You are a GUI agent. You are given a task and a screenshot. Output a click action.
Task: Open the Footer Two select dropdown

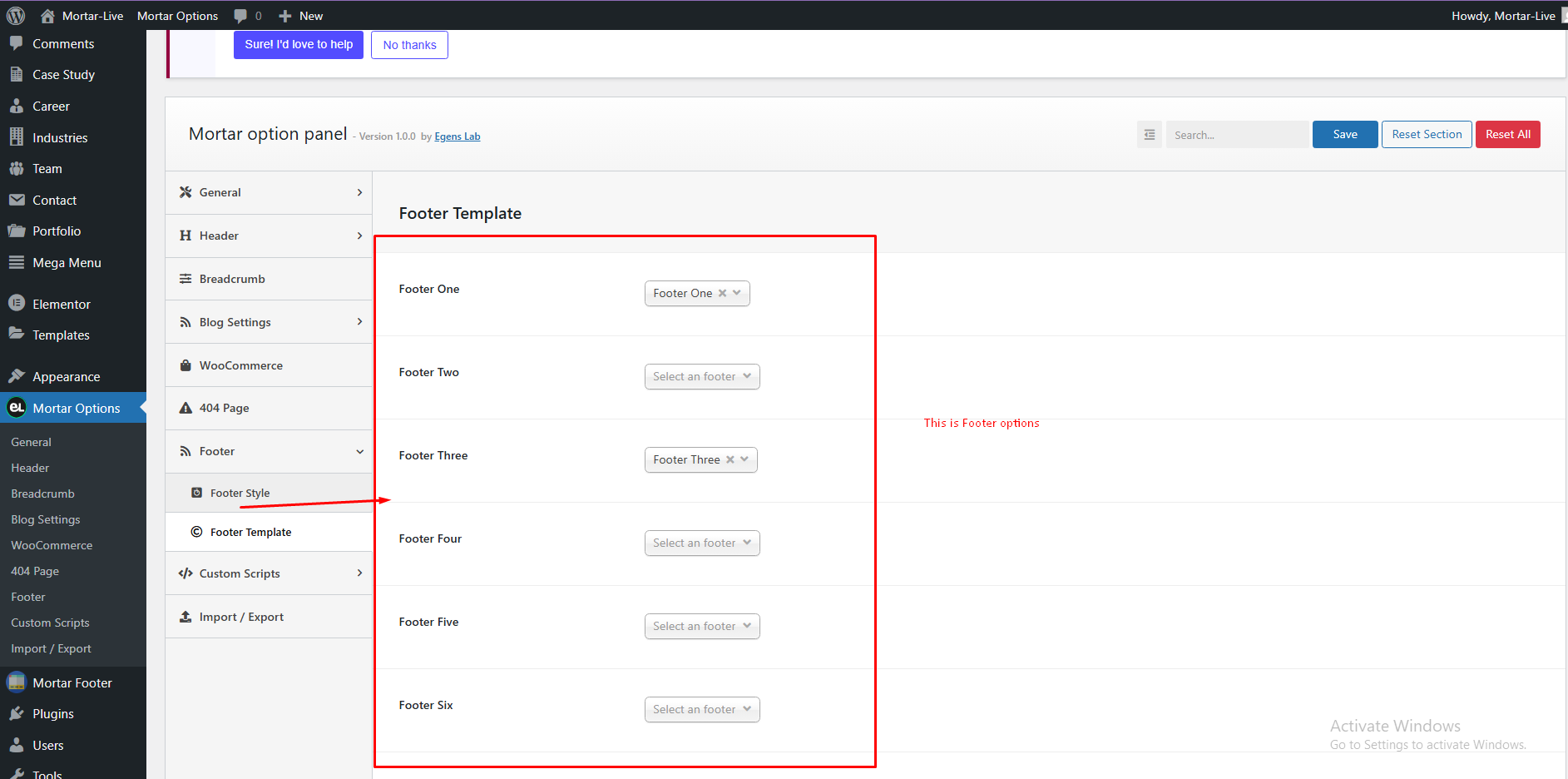pyautogui.click(x=702, y=376)
